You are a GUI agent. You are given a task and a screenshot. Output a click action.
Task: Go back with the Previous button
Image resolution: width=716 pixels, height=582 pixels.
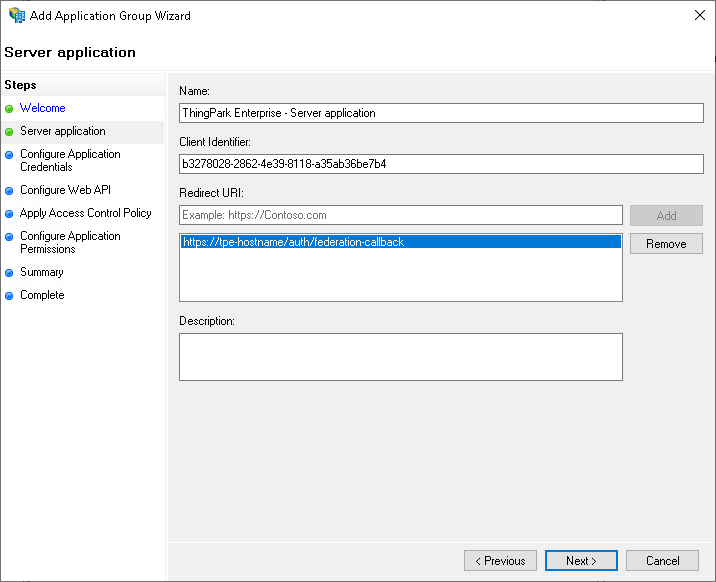(x=500, y=561)
